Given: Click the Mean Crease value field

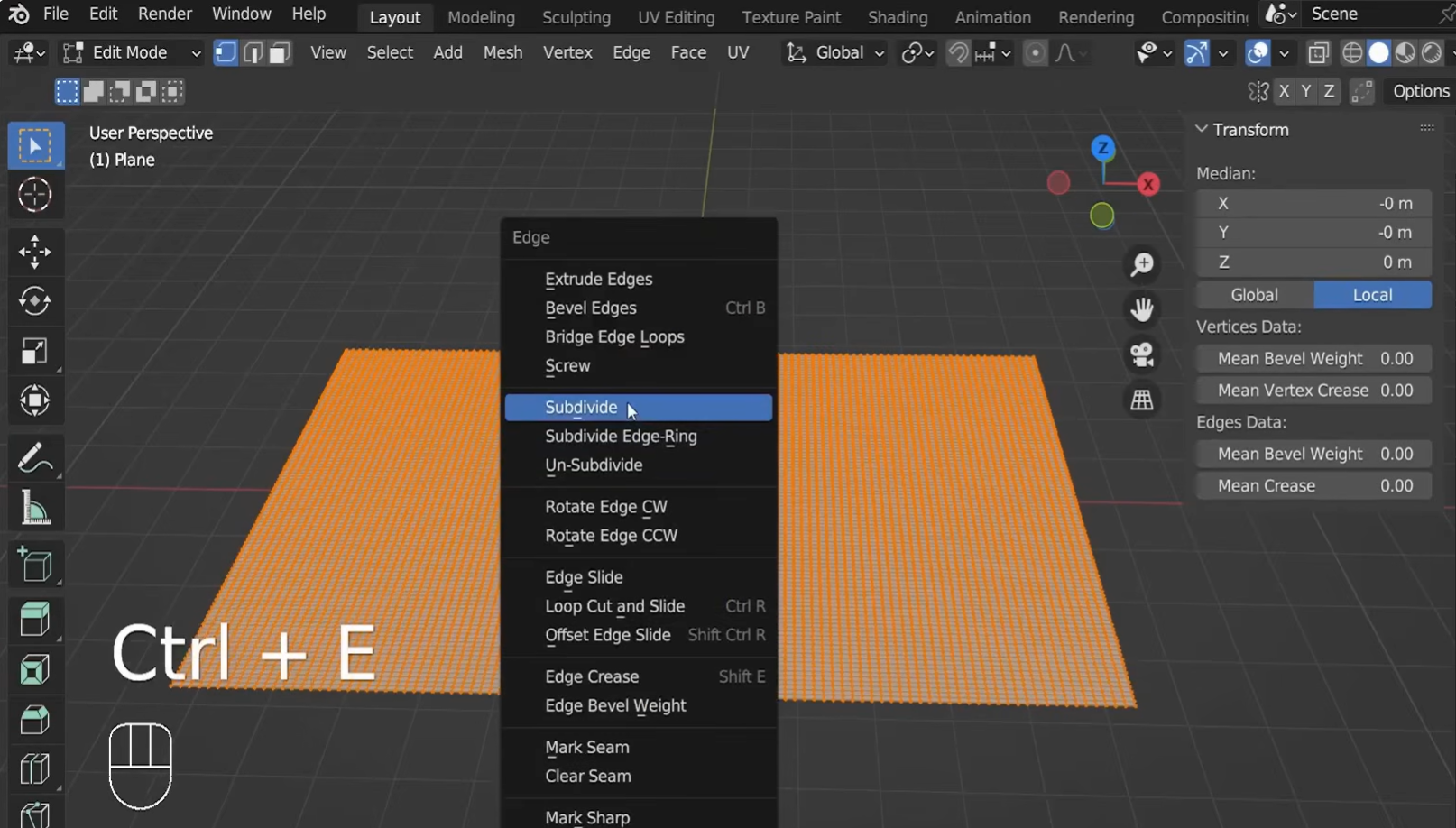Looking at the screenshot, I should click(1314, 486).
